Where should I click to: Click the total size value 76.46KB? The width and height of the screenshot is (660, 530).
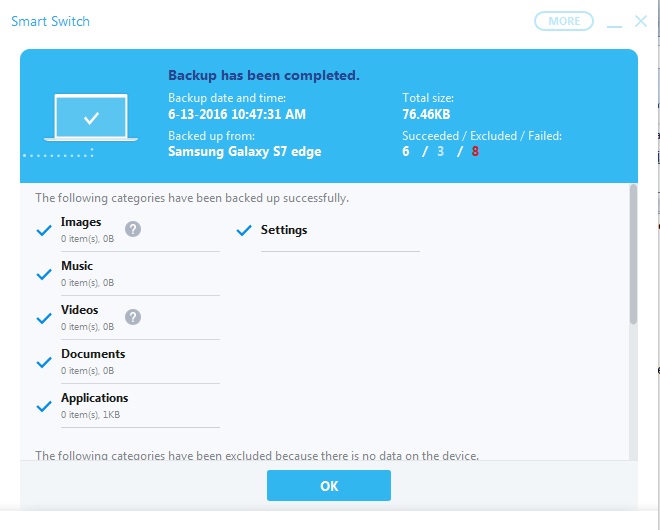click(x=426, y=114)
